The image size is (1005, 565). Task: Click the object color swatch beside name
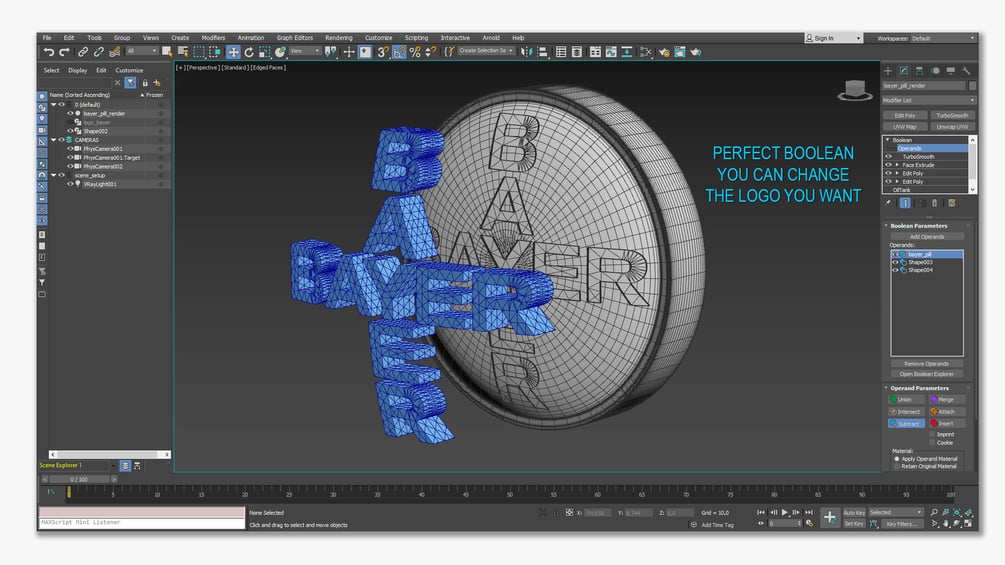pos(972,86)
